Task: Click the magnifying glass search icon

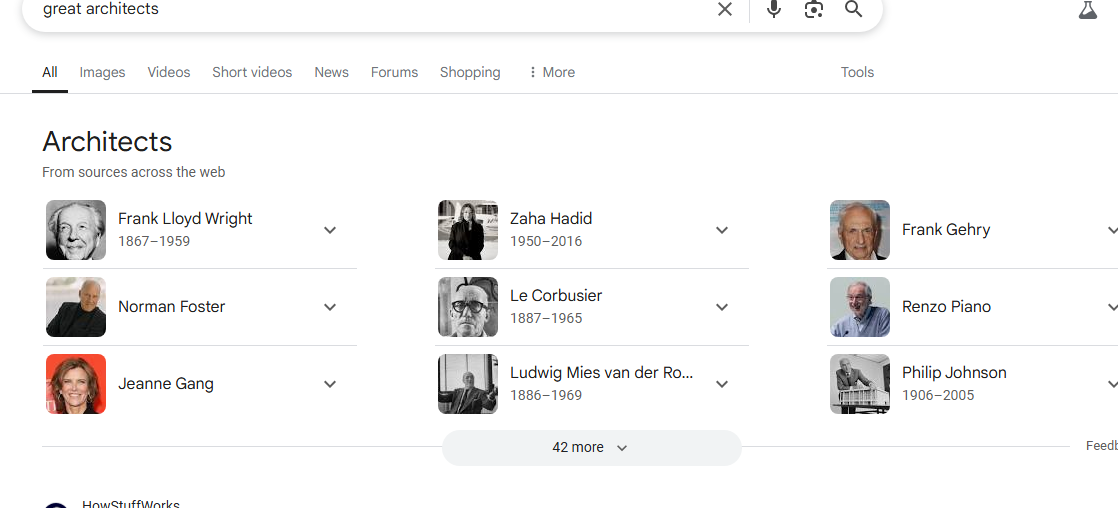Action: 853,9
